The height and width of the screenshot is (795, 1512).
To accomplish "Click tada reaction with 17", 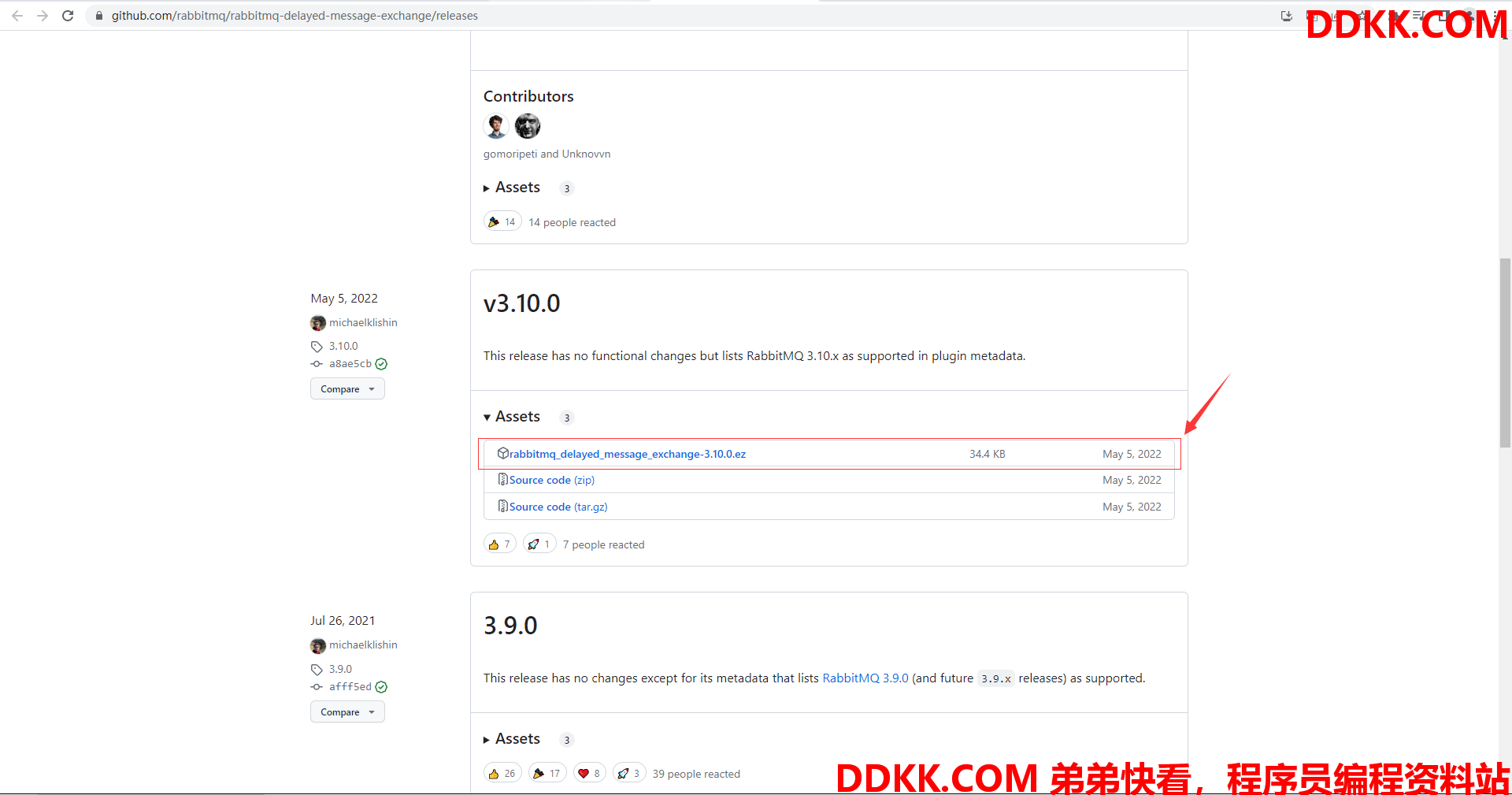I will click(547, 774).
